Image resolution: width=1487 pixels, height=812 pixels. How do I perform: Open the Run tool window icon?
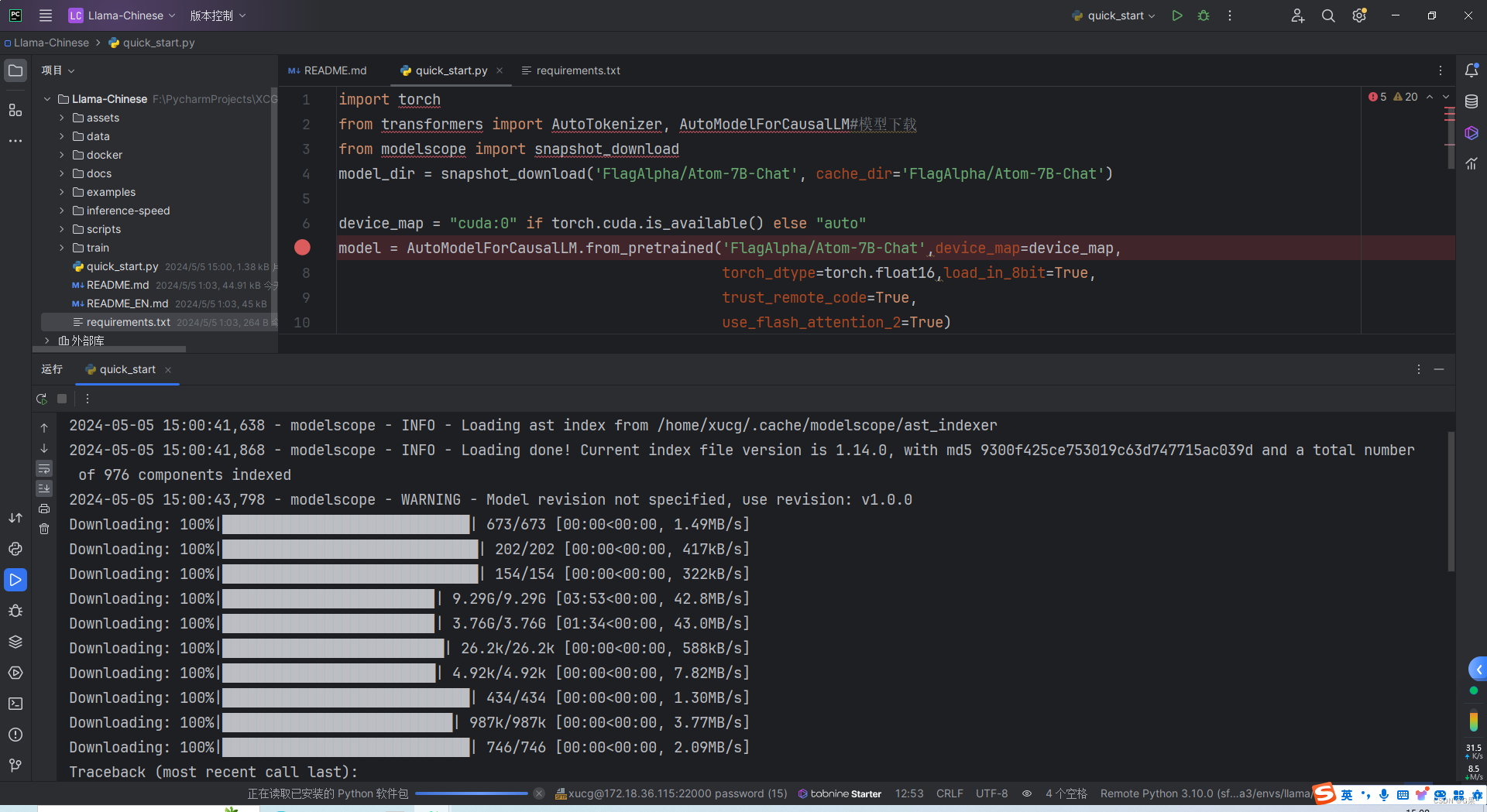(x=15, y=580)
